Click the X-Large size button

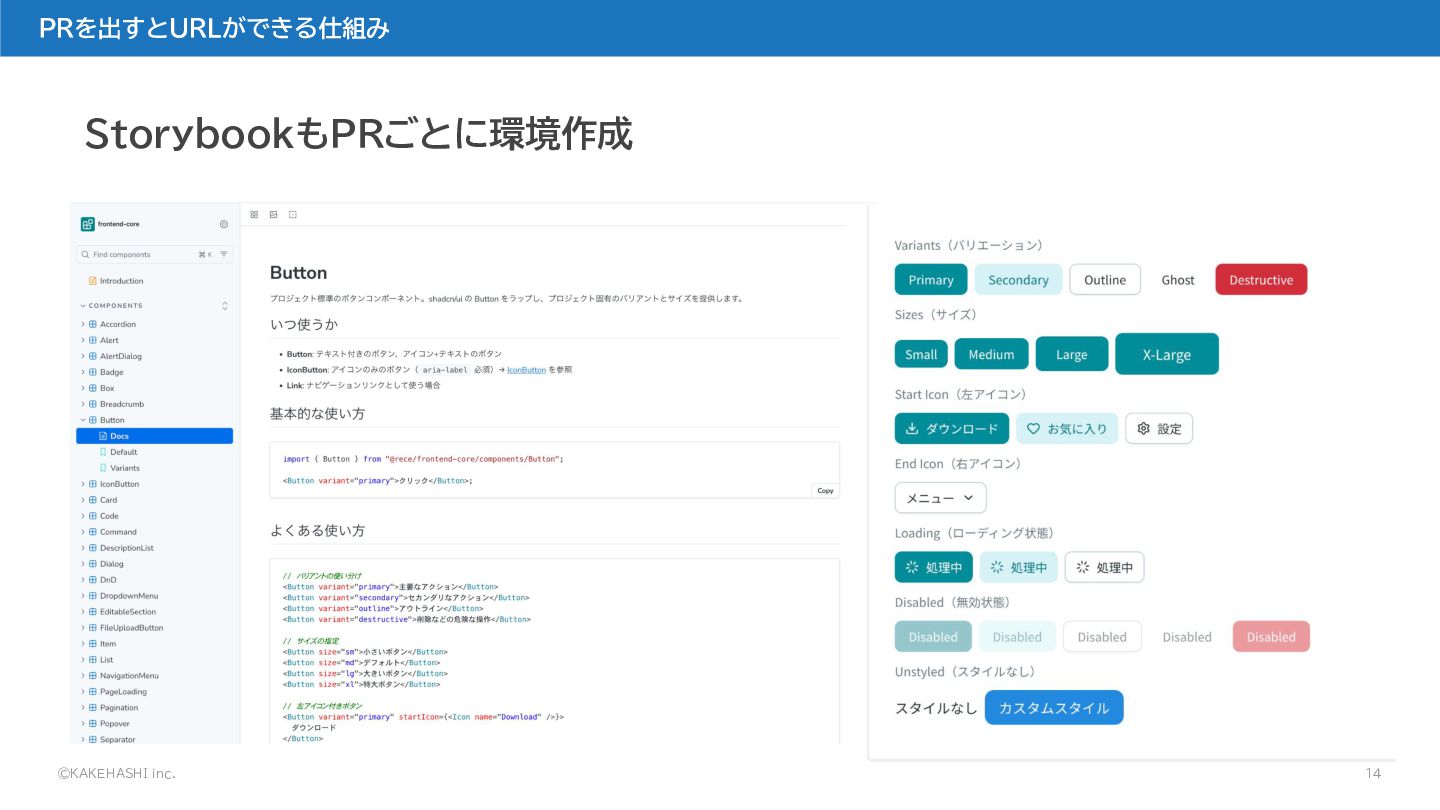pos(1167,354)
